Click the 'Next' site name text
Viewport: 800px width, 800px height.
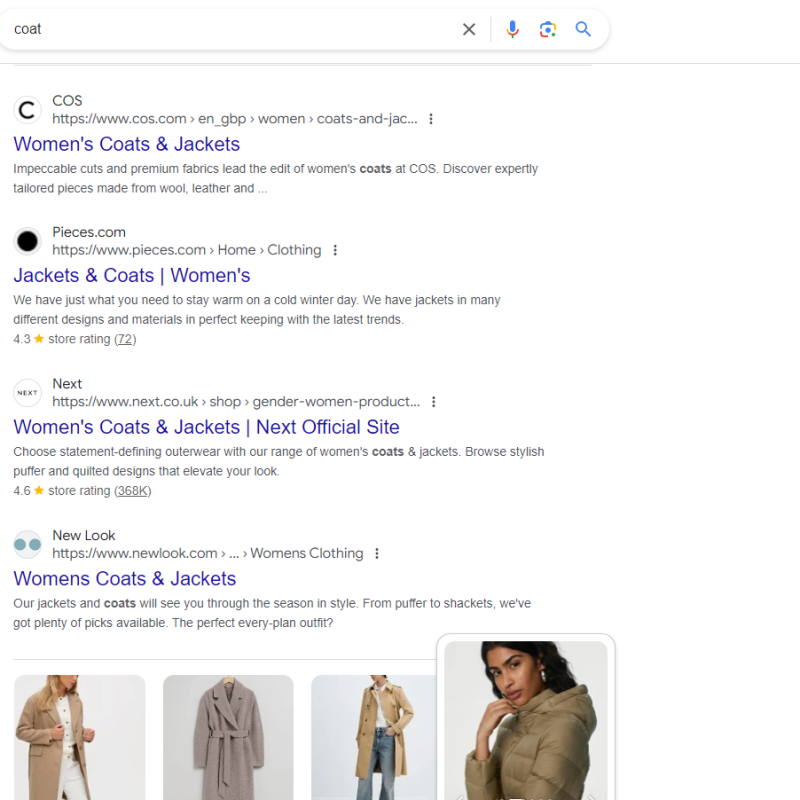click(67, 384)
